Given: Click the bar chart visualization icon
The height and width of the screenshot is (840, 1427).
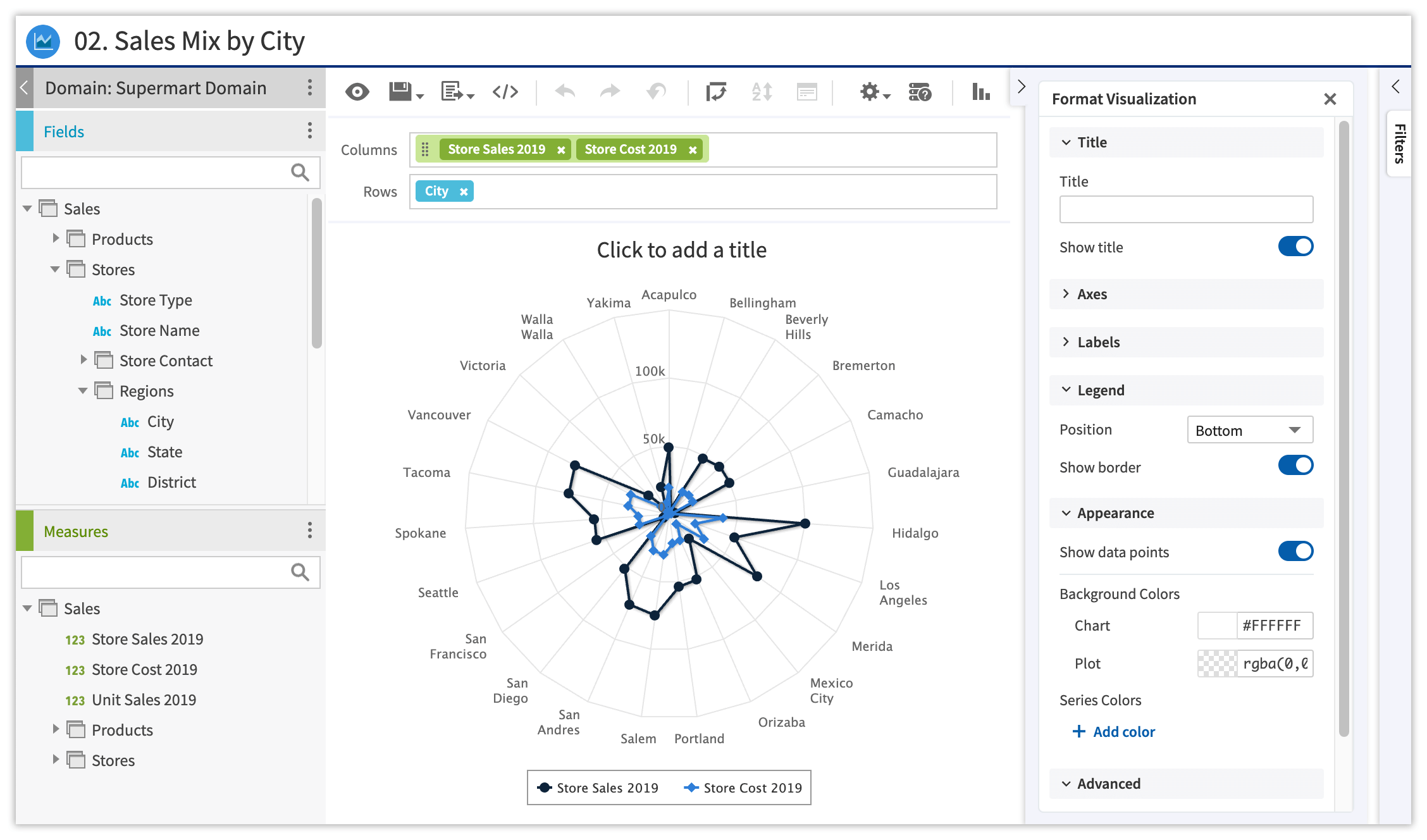Looking at the screenshot, I should pos(981,92).
